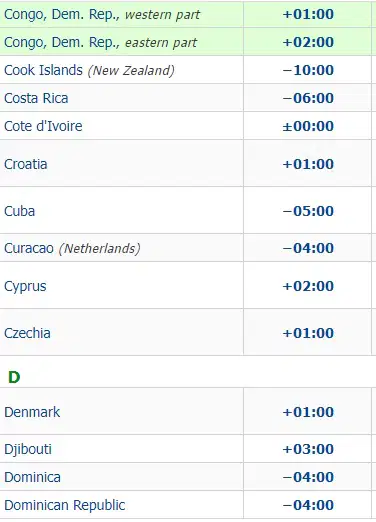Choose Cuba from the country list
This screenshot has width=376, height=522.
19,211
